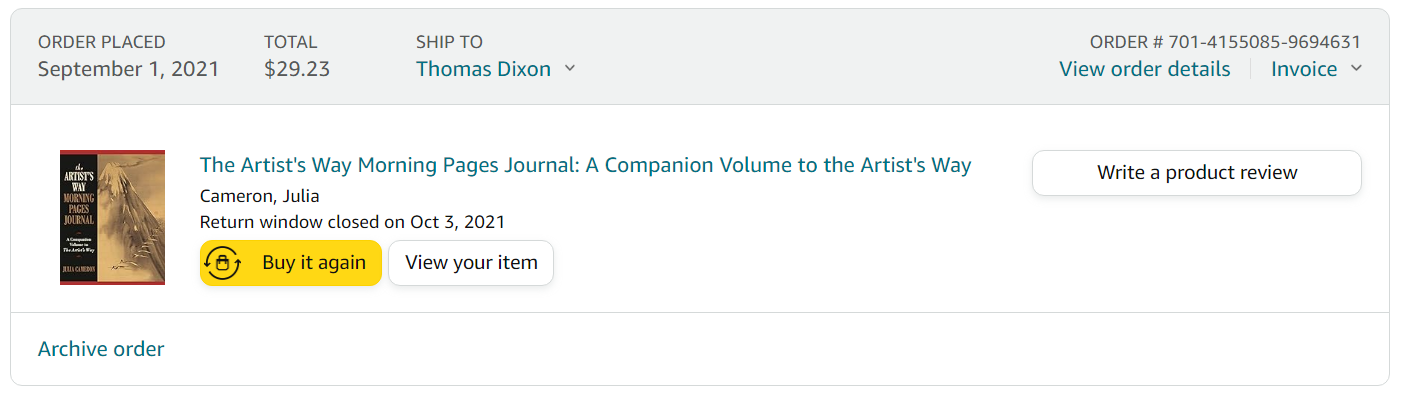Archive this order
The height and width of the screenshot is (400, 1402).
click(101, 349)
